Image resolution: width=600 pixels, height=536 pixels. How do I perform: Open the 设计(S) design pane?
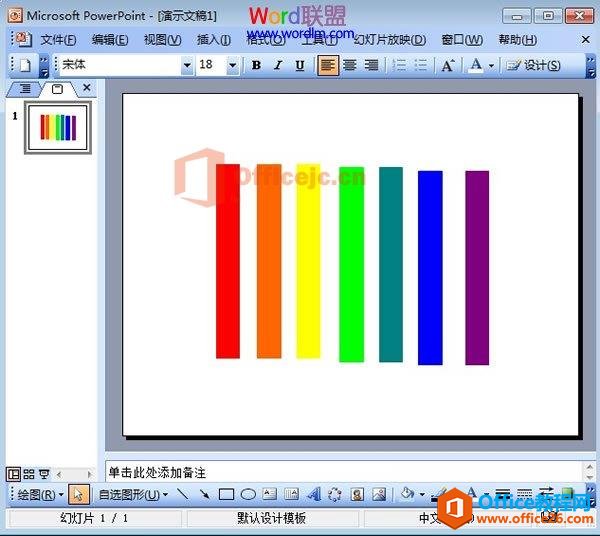[533, 65]
